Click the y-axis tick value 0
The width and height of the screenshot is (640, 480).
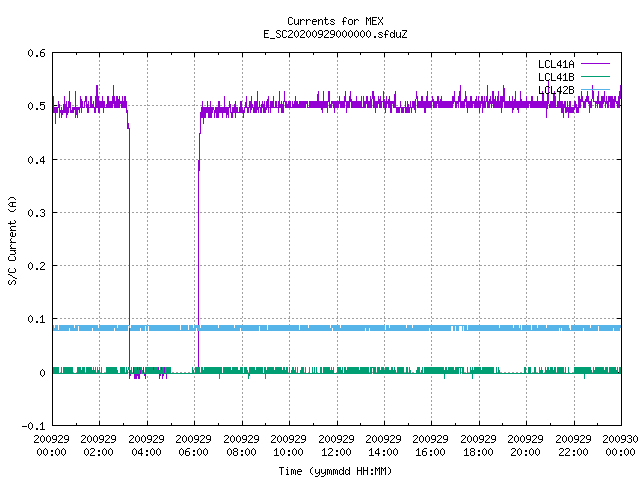pos(42,373)
